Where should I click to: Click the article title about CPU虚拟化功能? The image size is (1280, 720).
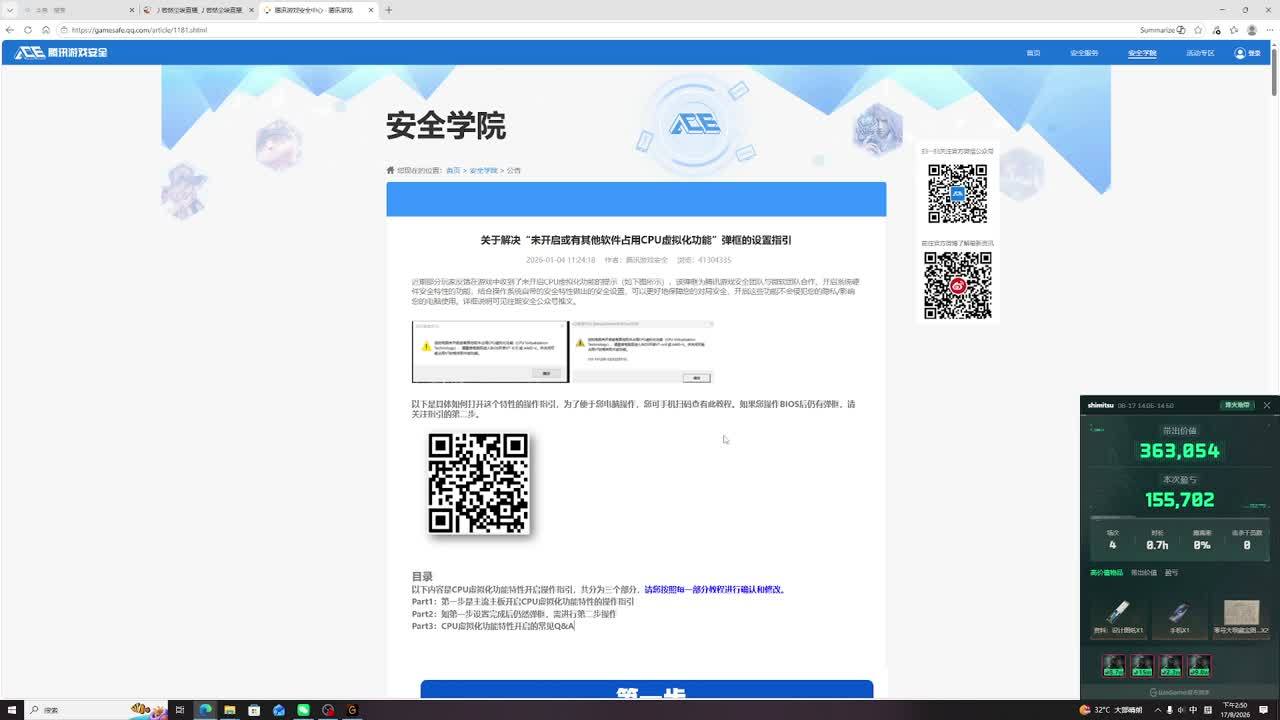636,240
